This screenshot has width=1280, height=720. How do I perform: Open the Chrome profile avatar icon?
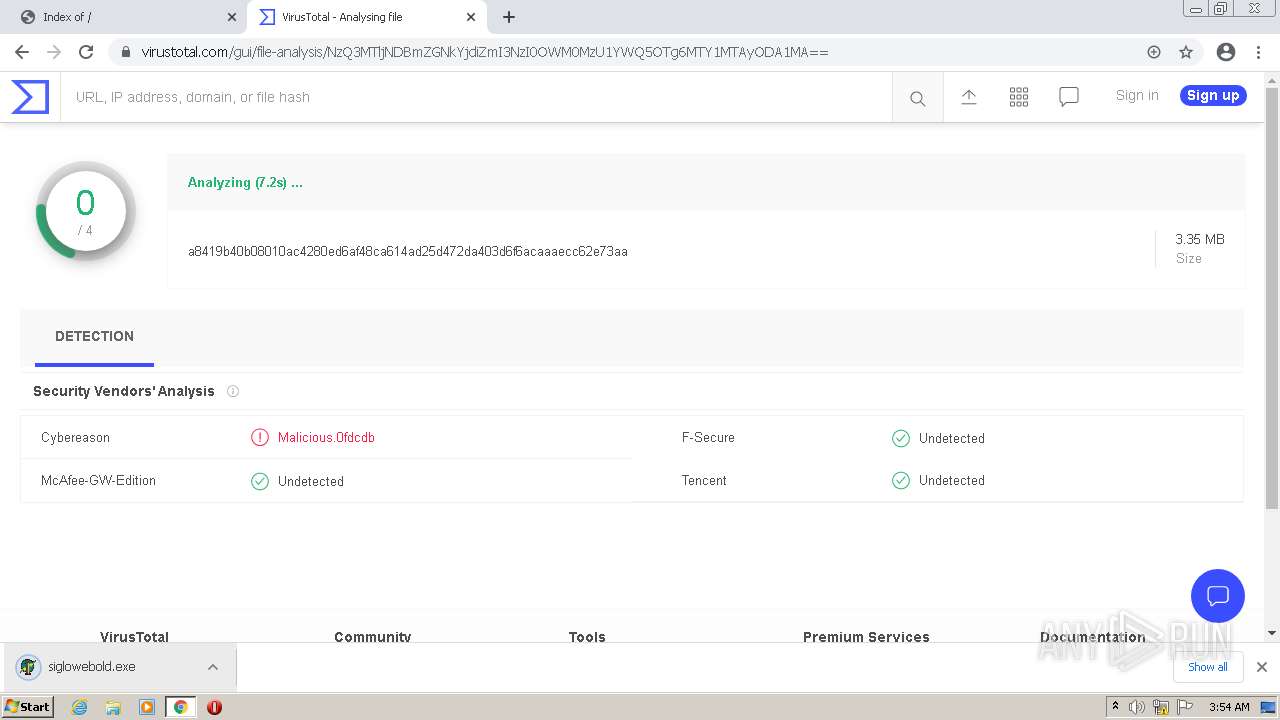coord(1225,52)
